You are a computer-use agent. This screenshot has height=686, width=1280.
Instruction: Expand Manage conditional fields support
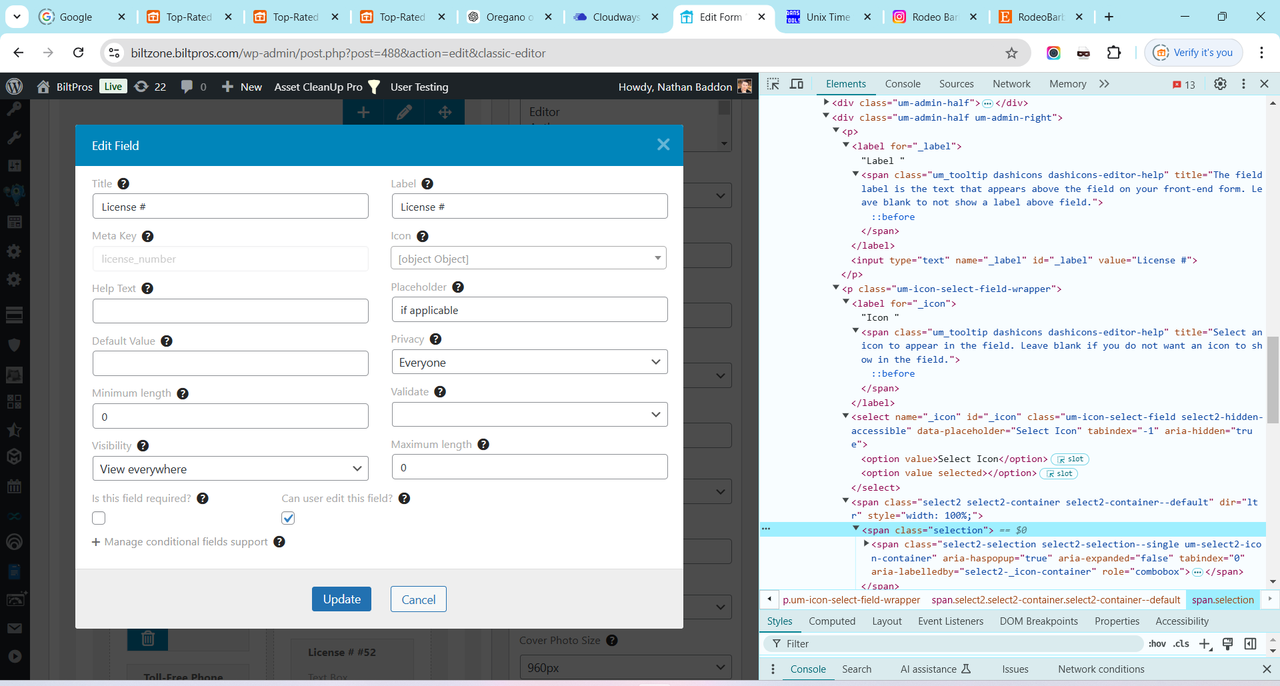coord(180,542)
